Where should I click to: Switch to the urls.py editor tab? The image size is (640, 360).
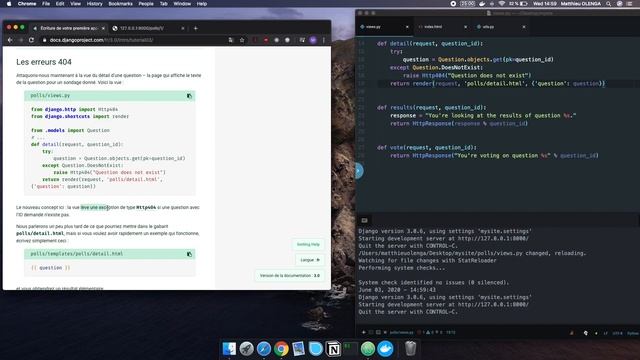coord(500,27)
